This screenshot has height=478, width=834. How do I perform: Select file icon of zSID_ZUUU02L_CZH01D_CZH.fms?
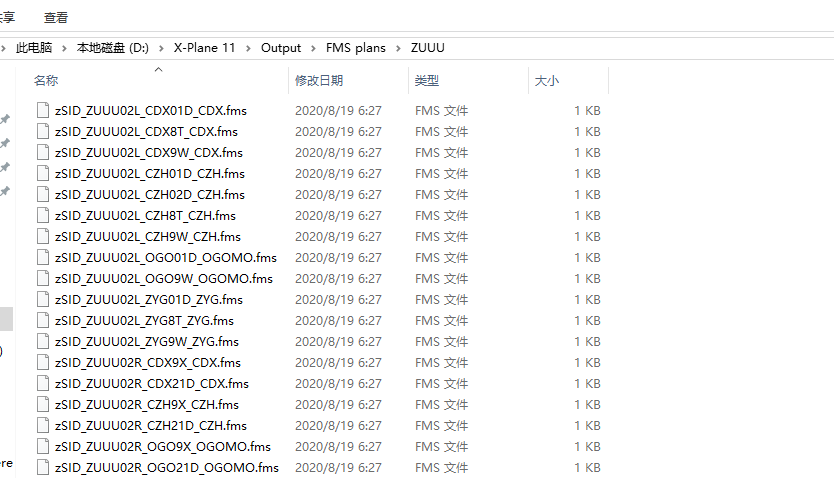tap(43, 173)
